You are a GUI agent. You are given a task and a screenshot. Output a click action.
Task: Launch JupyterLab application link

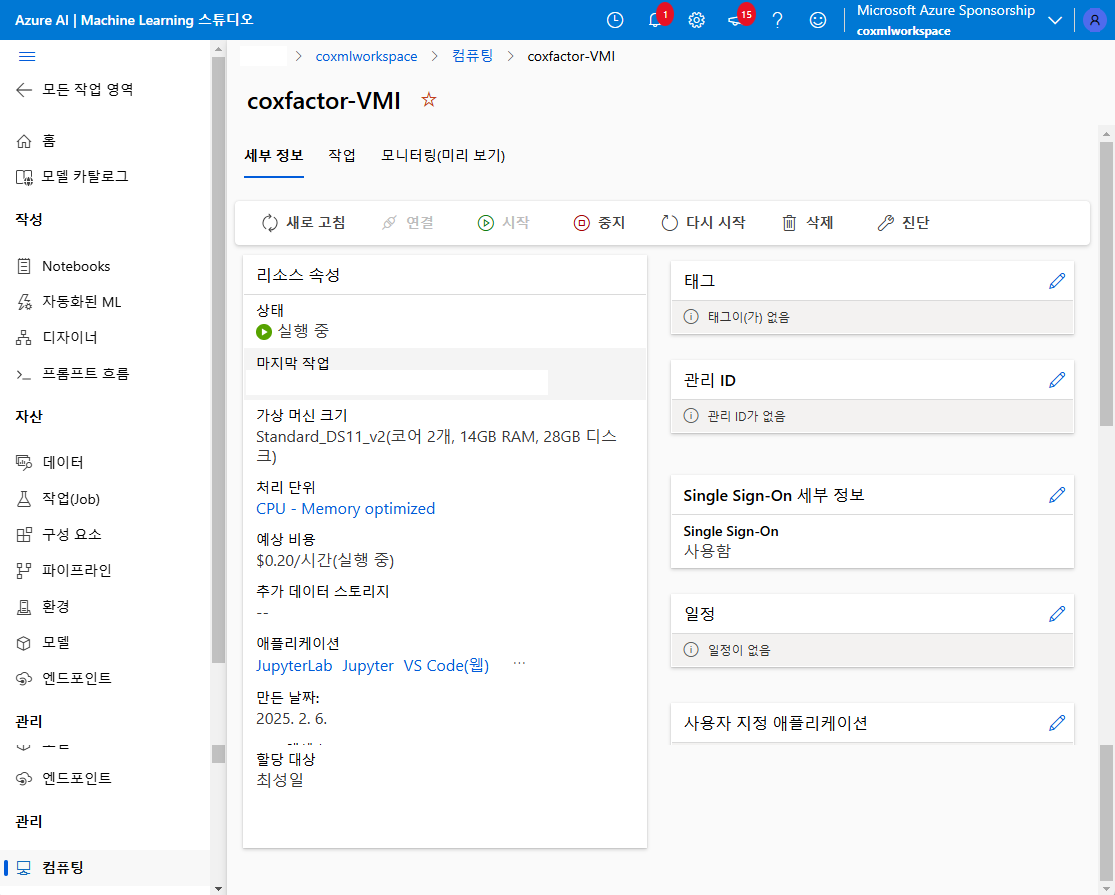tap(294, 666)
